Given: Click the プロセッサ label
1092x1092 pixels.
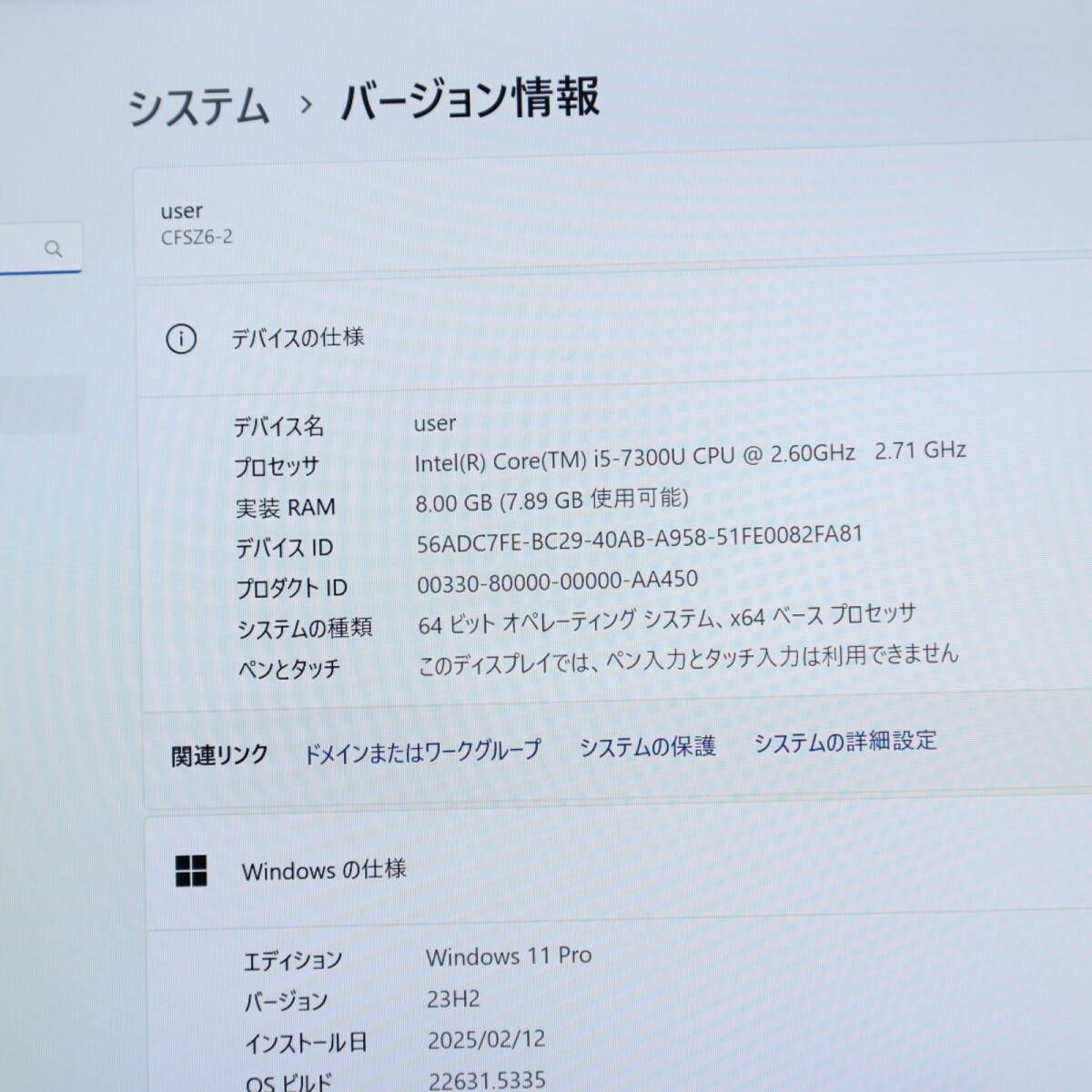Looking at the screenshot, I should (x=277, y=467).
